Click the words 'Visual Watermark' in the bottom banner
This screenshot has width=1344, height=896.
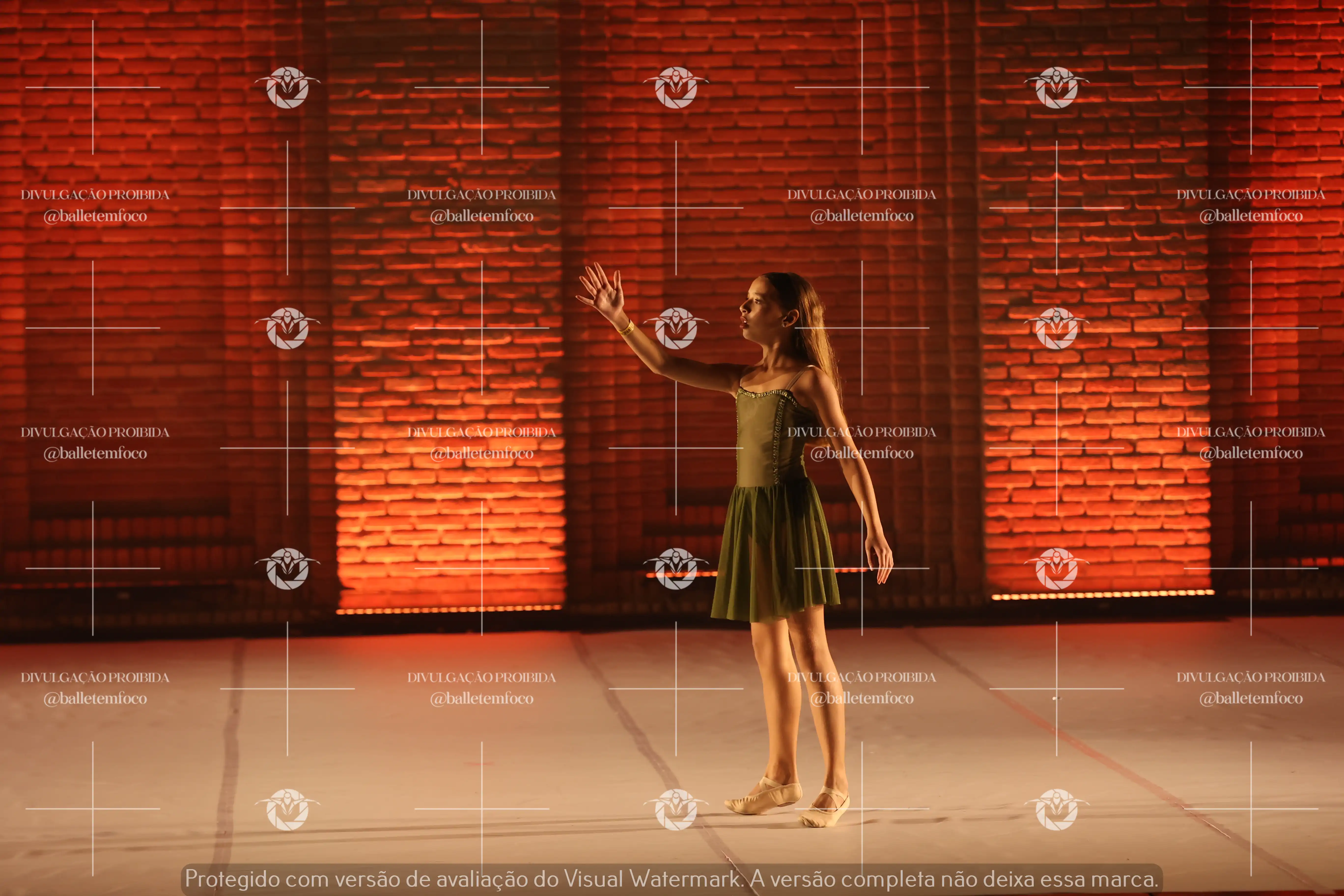[652, 879]
